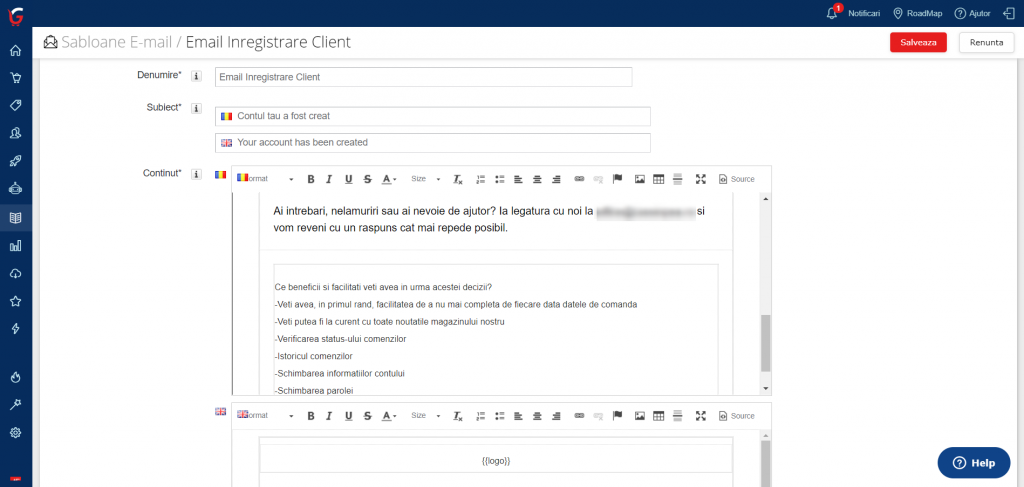Open the Size dropdown in Romanian editor

[x=425, y=179]
